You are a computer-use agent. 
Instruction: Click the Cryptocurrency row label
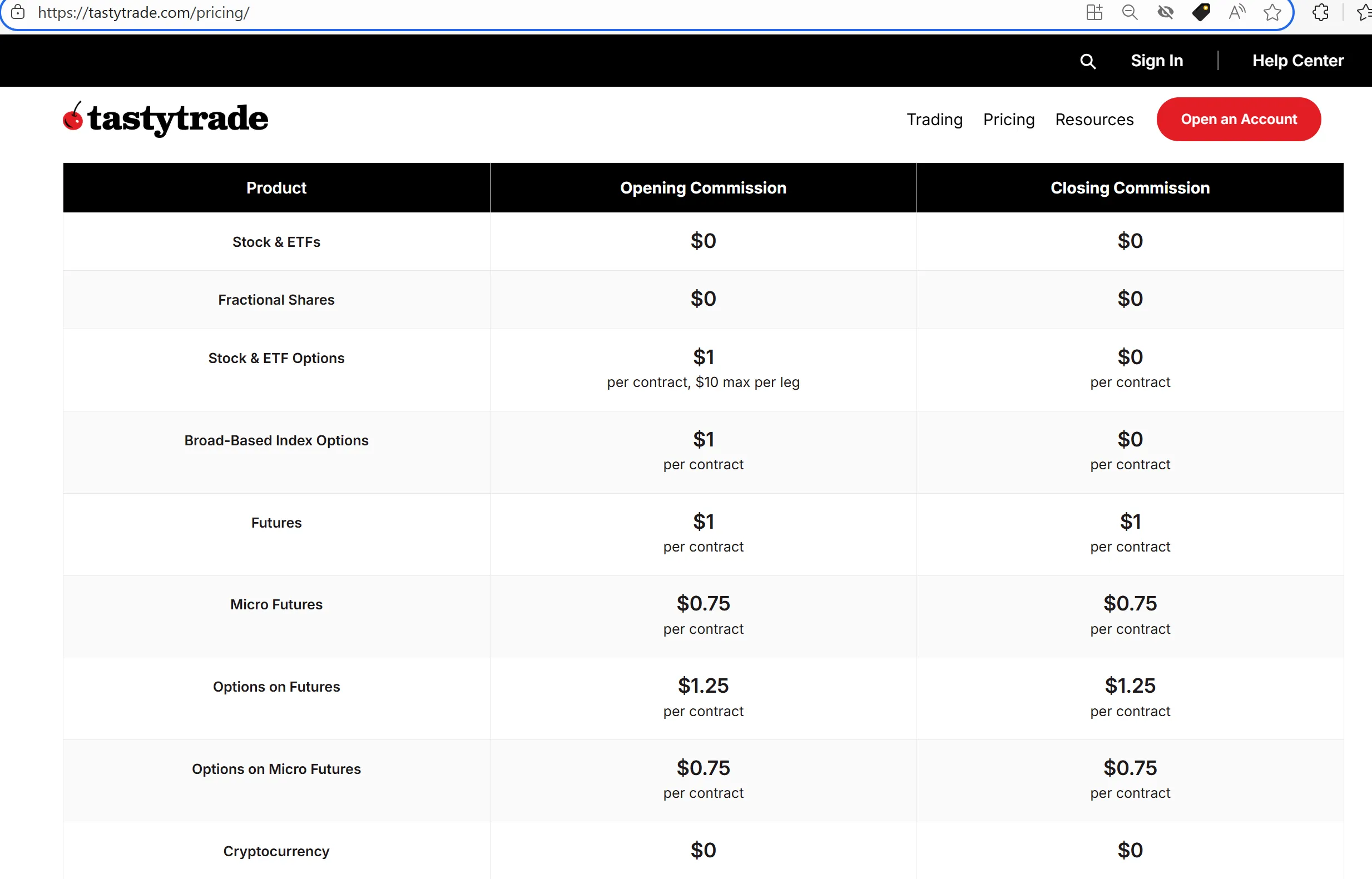[276, 851]
